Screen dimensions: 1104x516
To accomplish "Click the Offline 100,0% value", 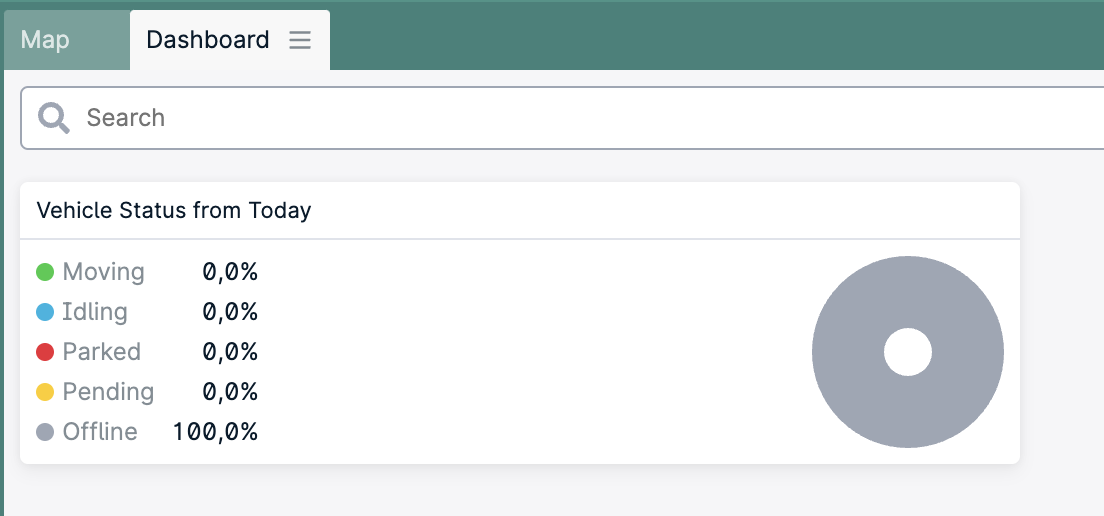I will click(x=215, y=432).
